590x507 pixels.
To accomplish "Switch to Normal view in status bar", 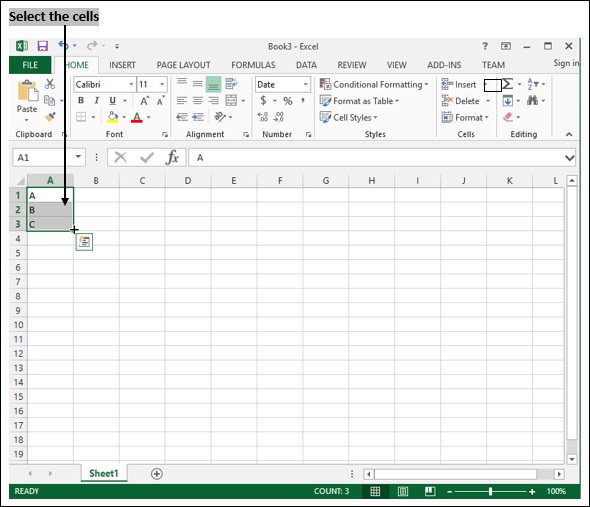I will [x=375, y=491].
